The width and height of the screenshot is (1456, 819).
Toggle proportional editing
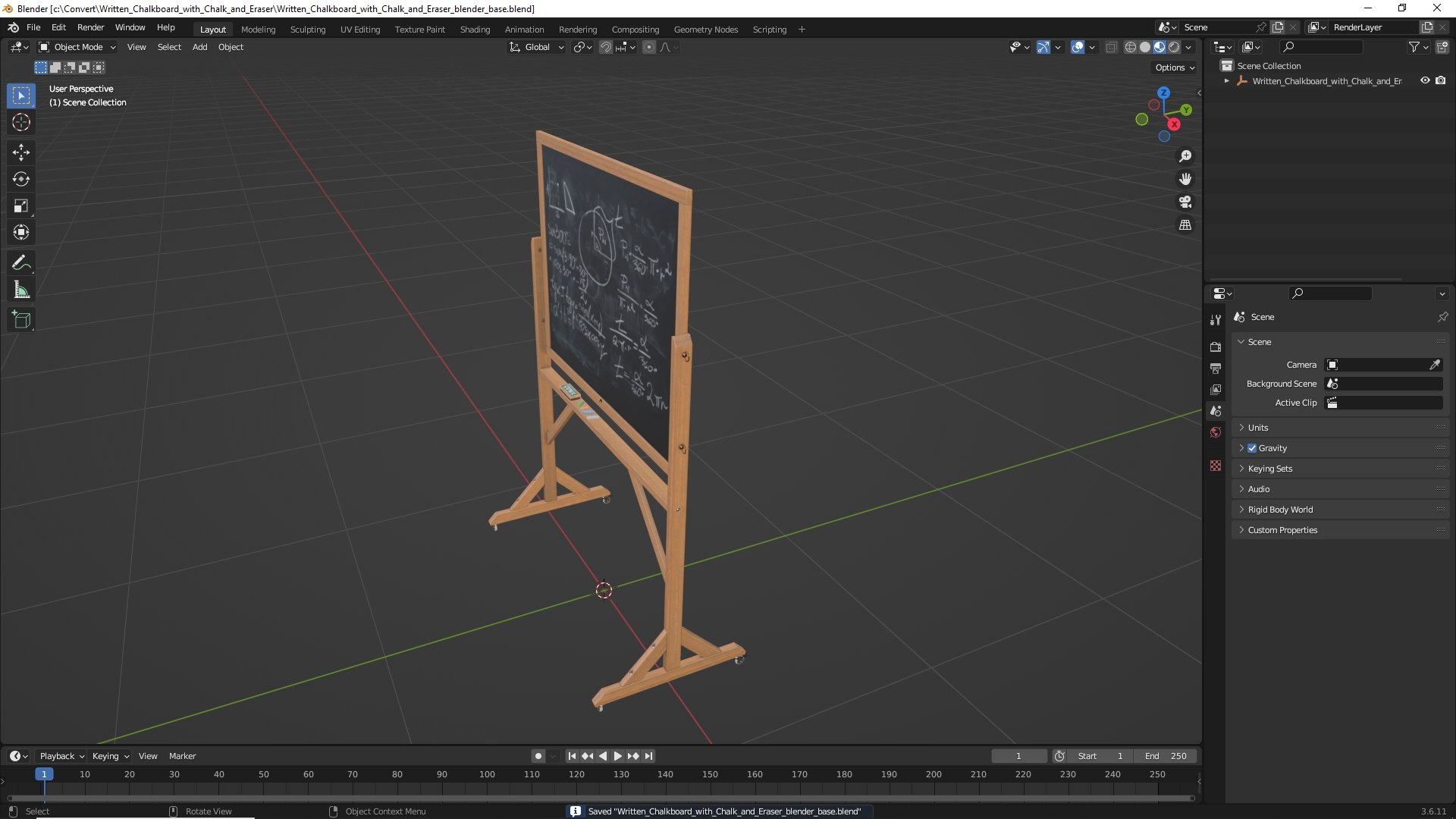(649, 47)
